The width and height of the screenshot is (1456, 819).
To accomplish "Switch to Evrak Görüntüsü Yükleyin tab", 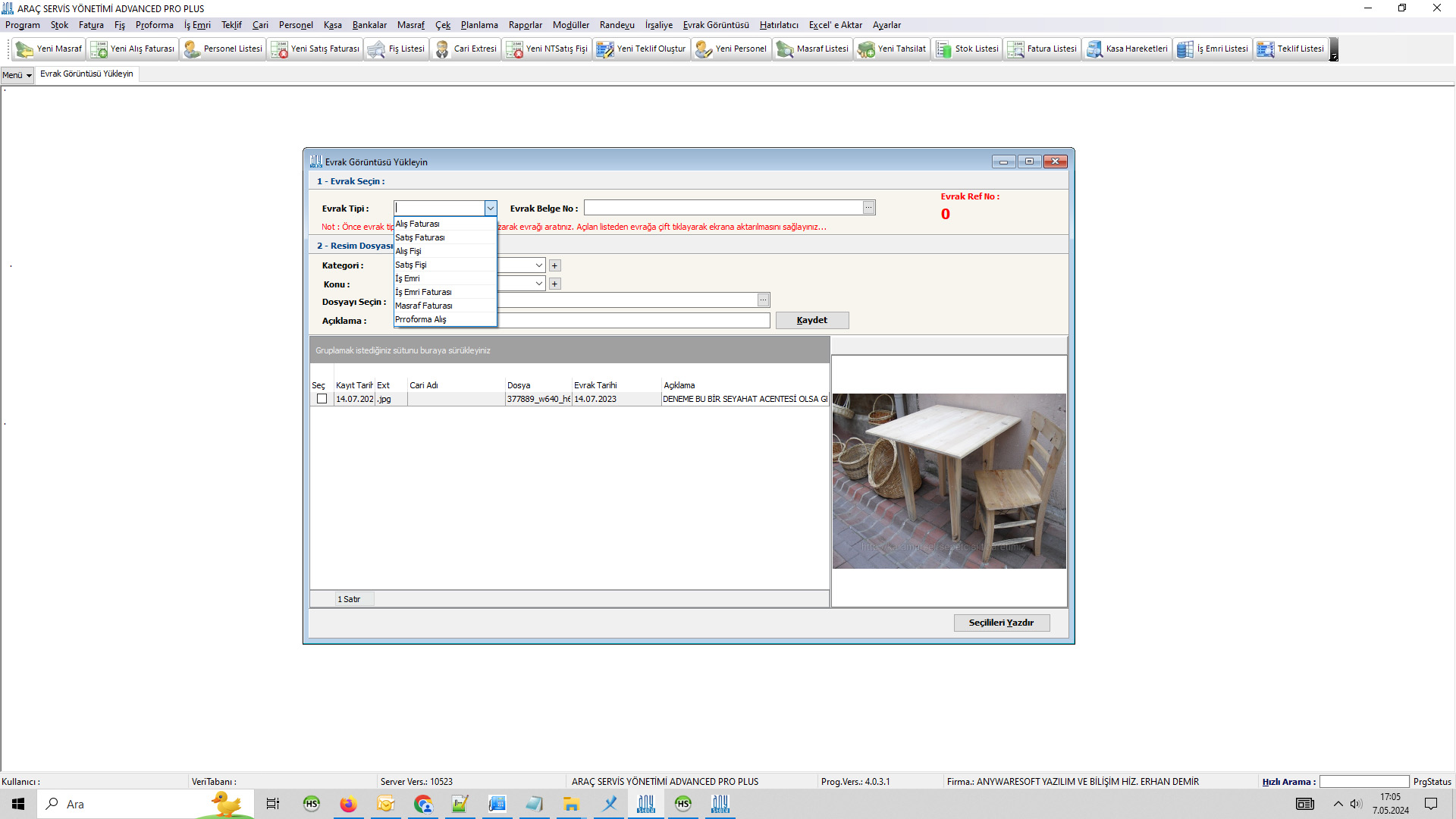I will pyautogui.click(x=86, y=74).
